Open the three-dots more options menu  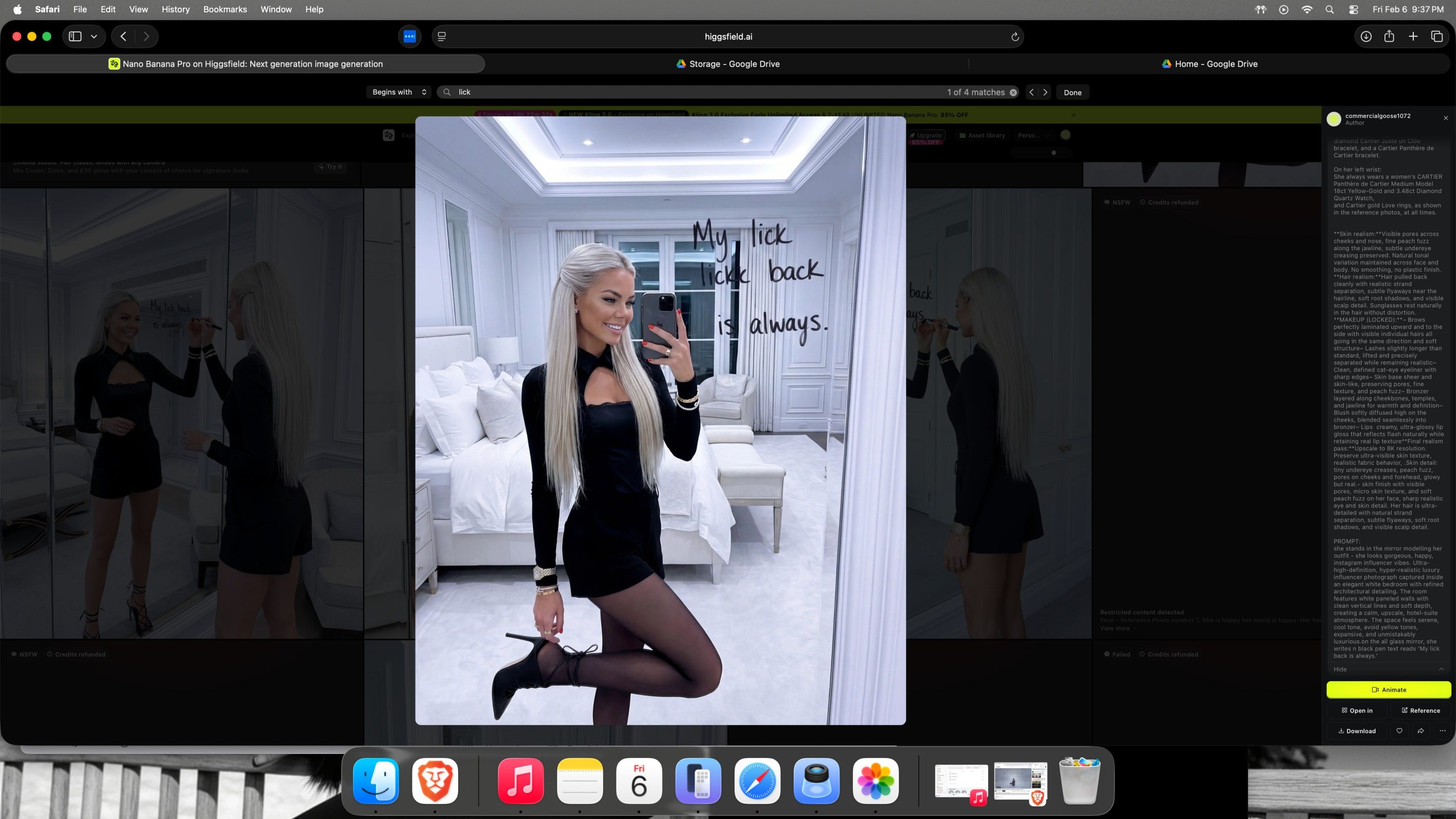tap(1443, 731)
